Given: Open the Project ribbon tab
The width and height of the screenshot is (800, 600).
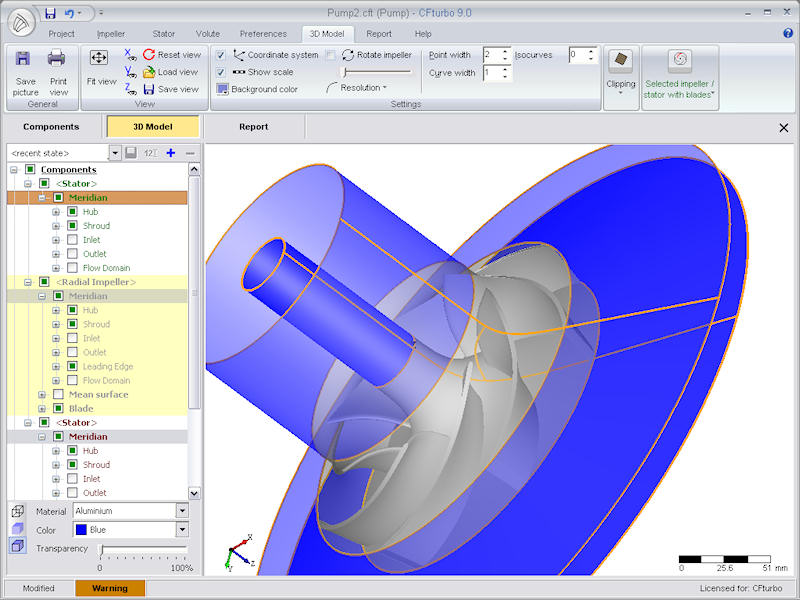Looking at the screenshot, I should coord(61,34).
